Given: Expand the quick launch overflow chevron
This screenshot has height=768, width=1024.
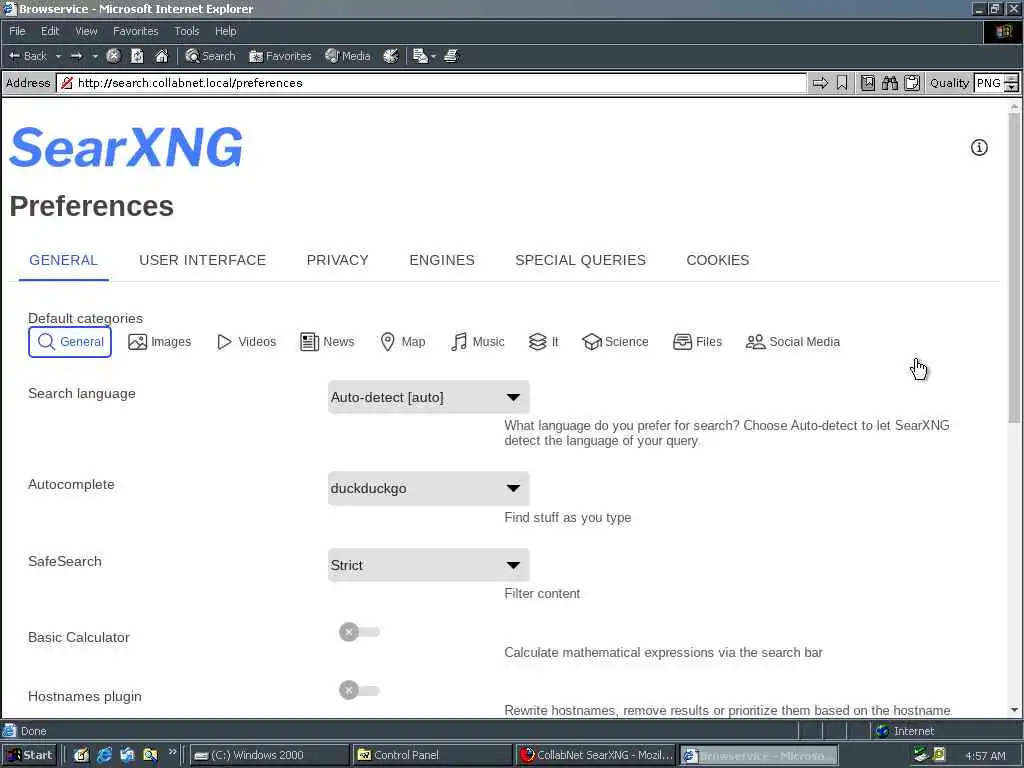Looking at the screenshot, I should click(x=172, y=752).
